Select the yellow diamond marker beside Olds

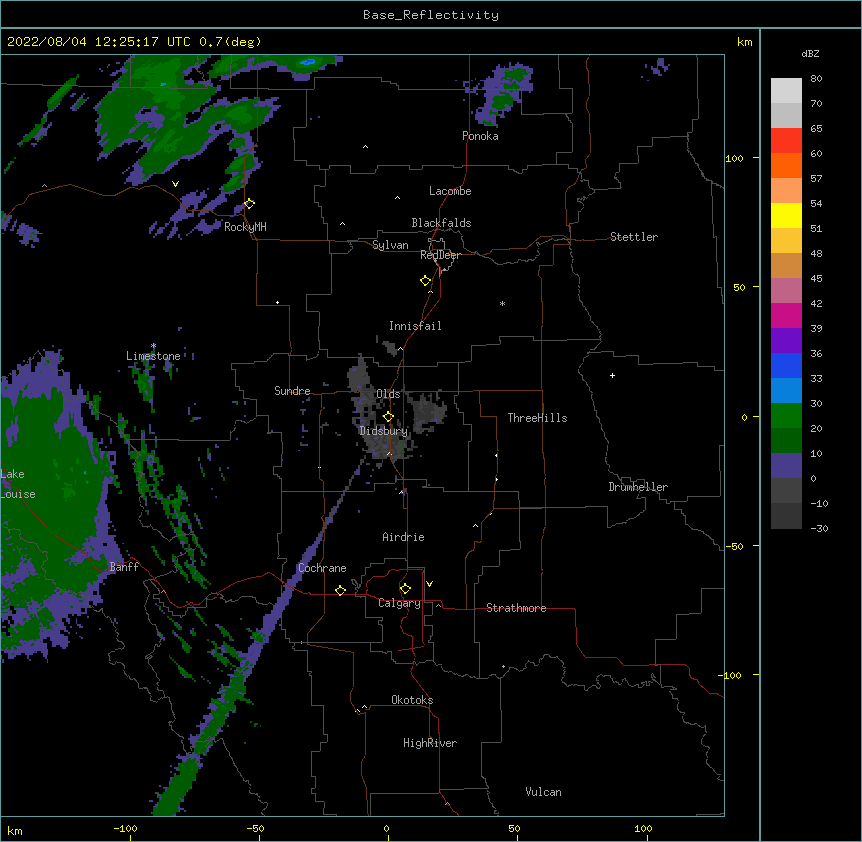pyautogui.click(x=388, y=417)
